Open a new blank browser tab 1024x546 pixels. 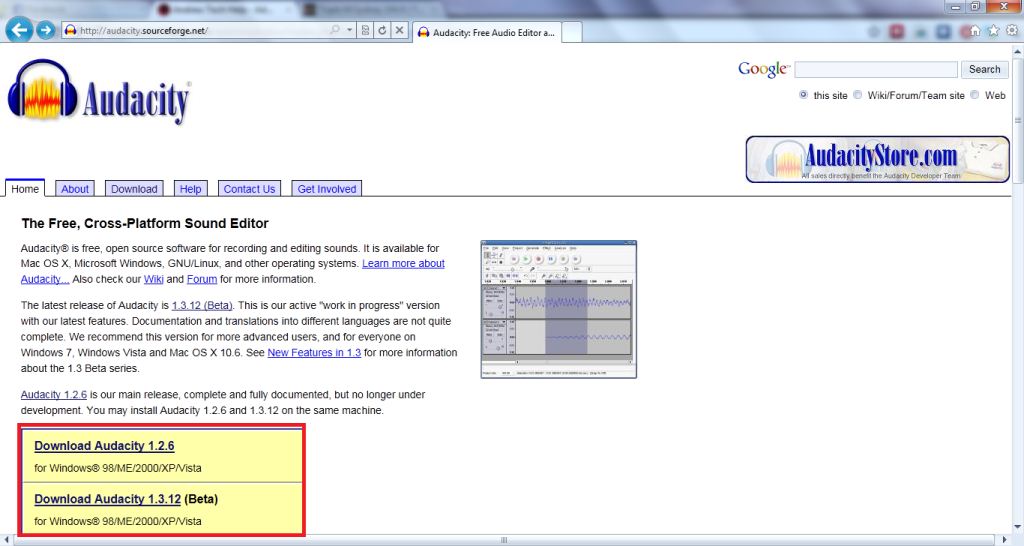571,32
